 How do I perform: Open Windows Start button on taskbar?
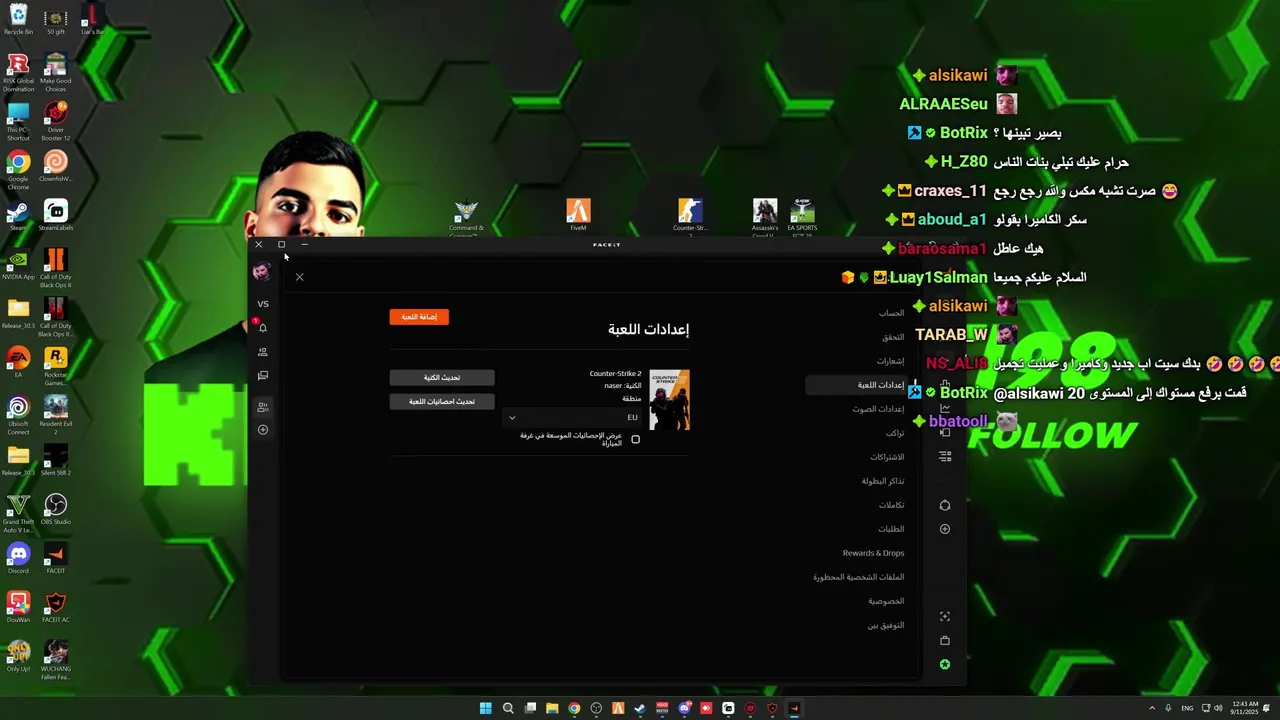[486, 709]
